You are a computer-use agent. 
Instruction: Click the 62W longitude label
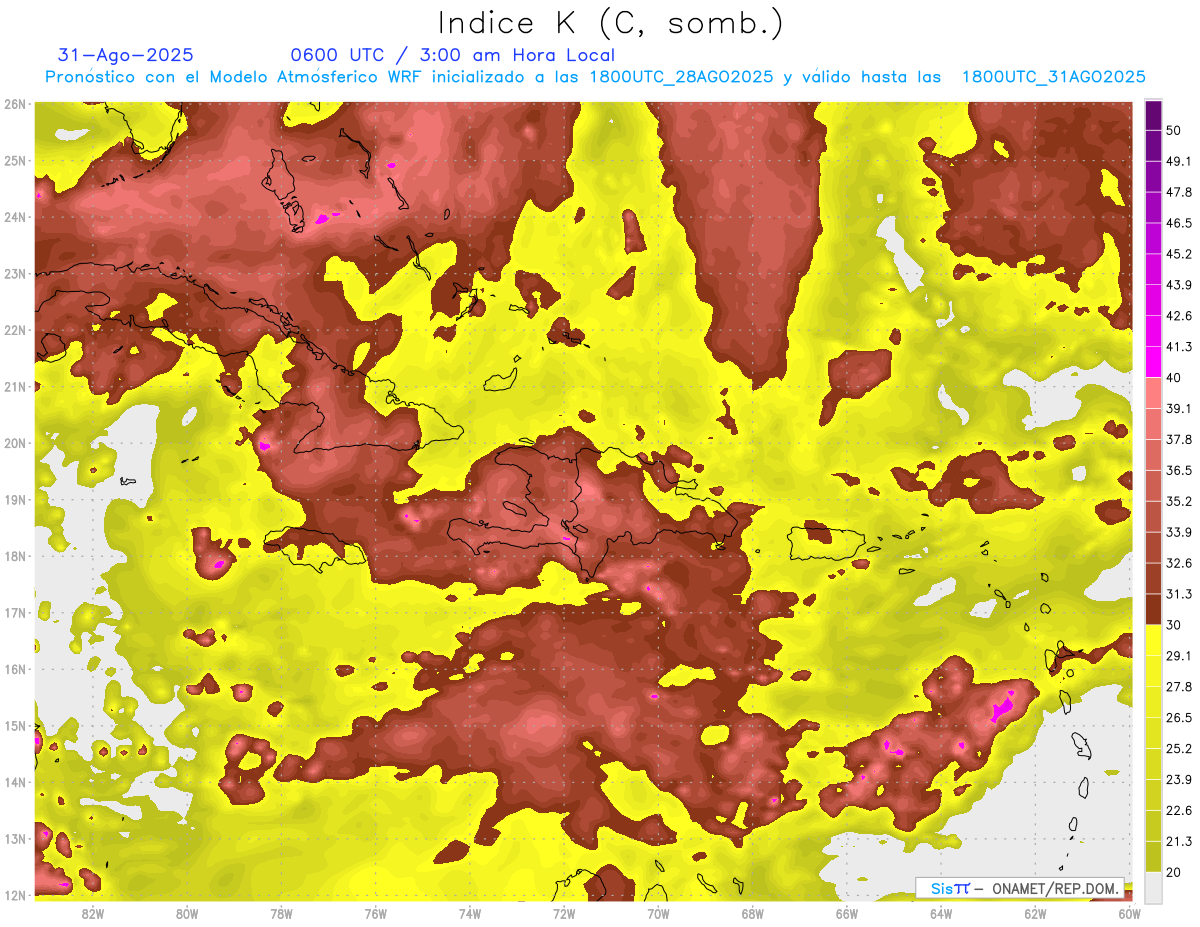click(x=1035, y=914)
